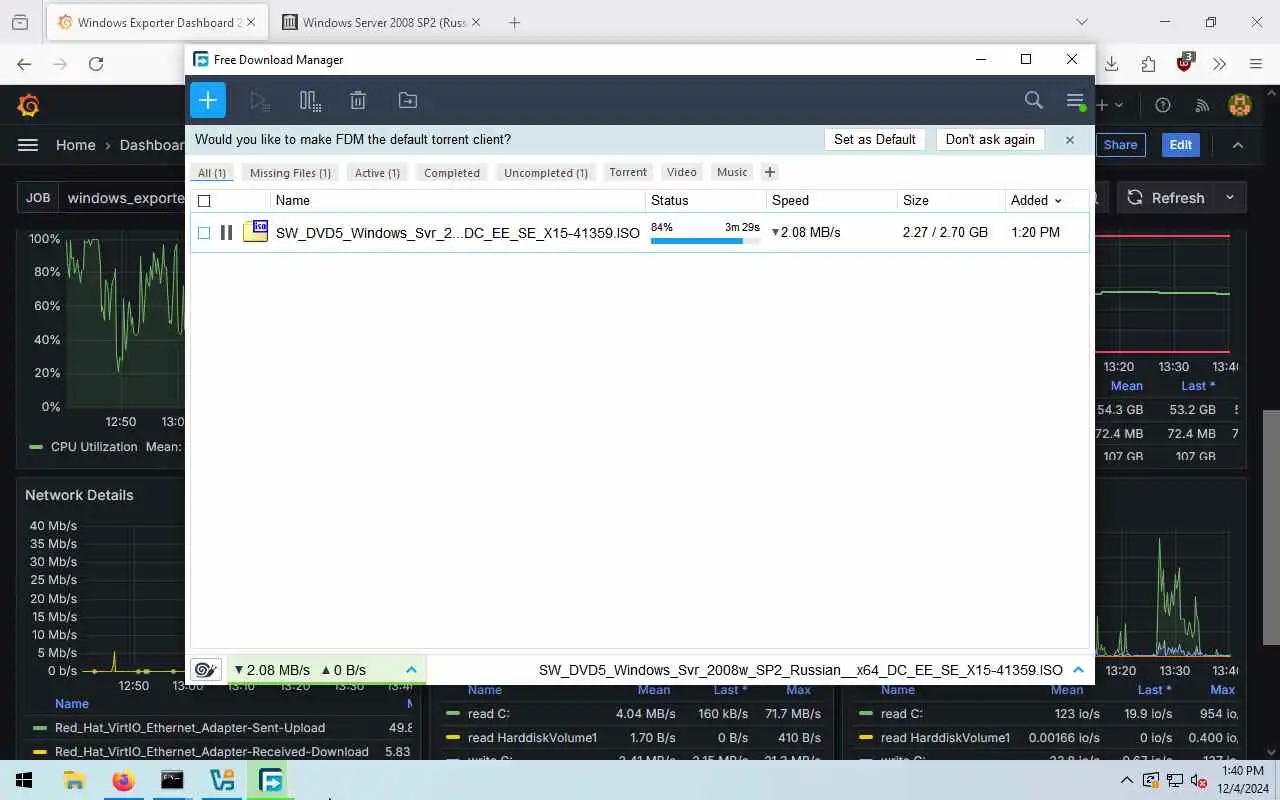Pause all downloads from toolbar
This screenshot has width=1280, height=800.
click(309, 100)
